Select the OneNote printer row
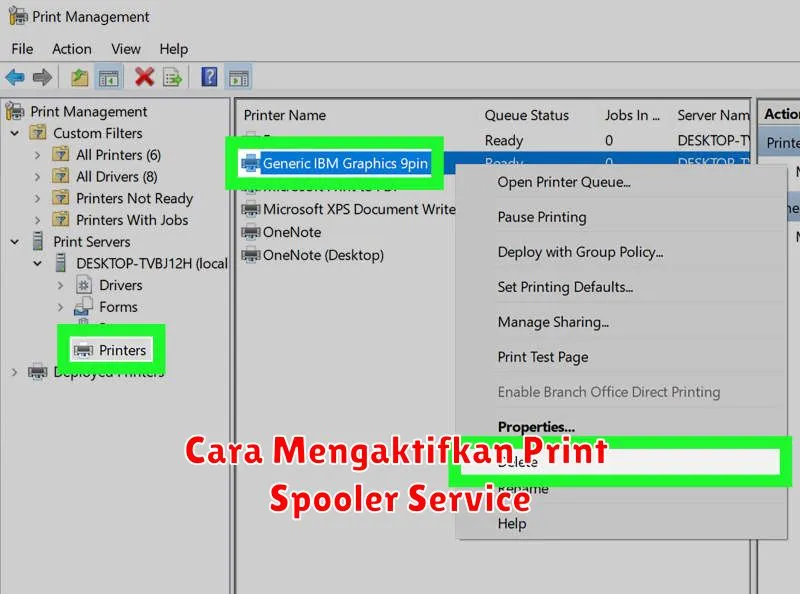 click(292, 232)
